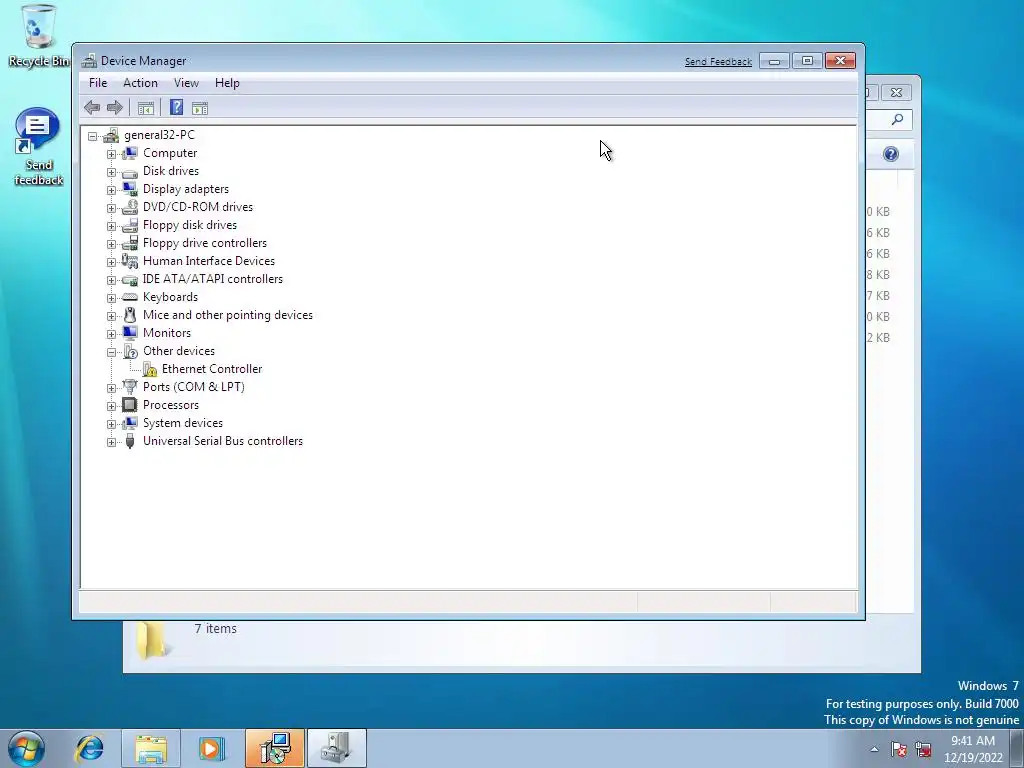Image resolution: width=1024 pixels, height=768 pixels.
Task: Open the Send feedback desktop shortcut
Action: point(38,147)
